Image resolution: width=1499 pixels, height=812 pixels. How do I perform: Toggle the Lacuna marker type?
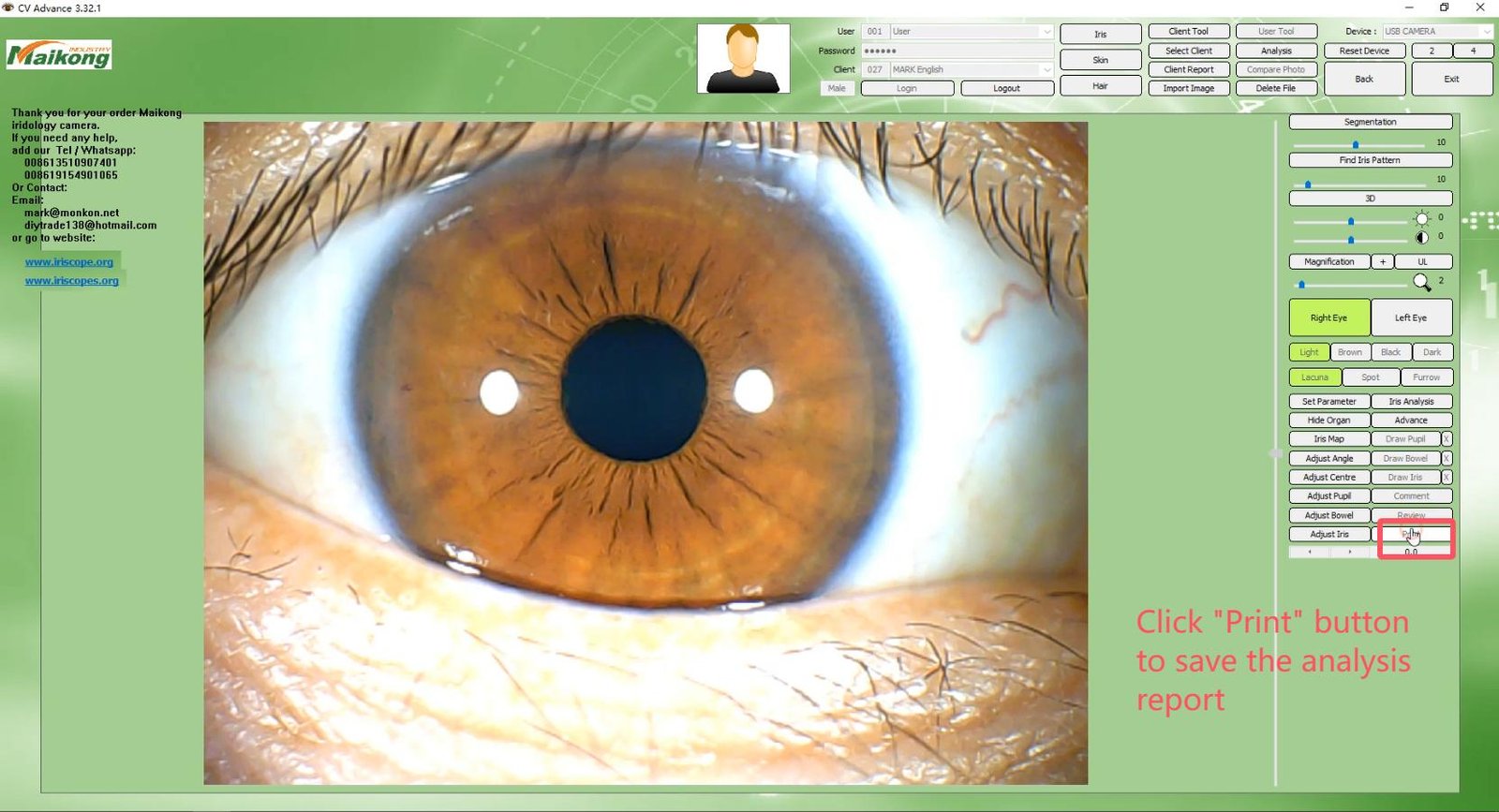pyautogui.click(x=1314, y=377)
